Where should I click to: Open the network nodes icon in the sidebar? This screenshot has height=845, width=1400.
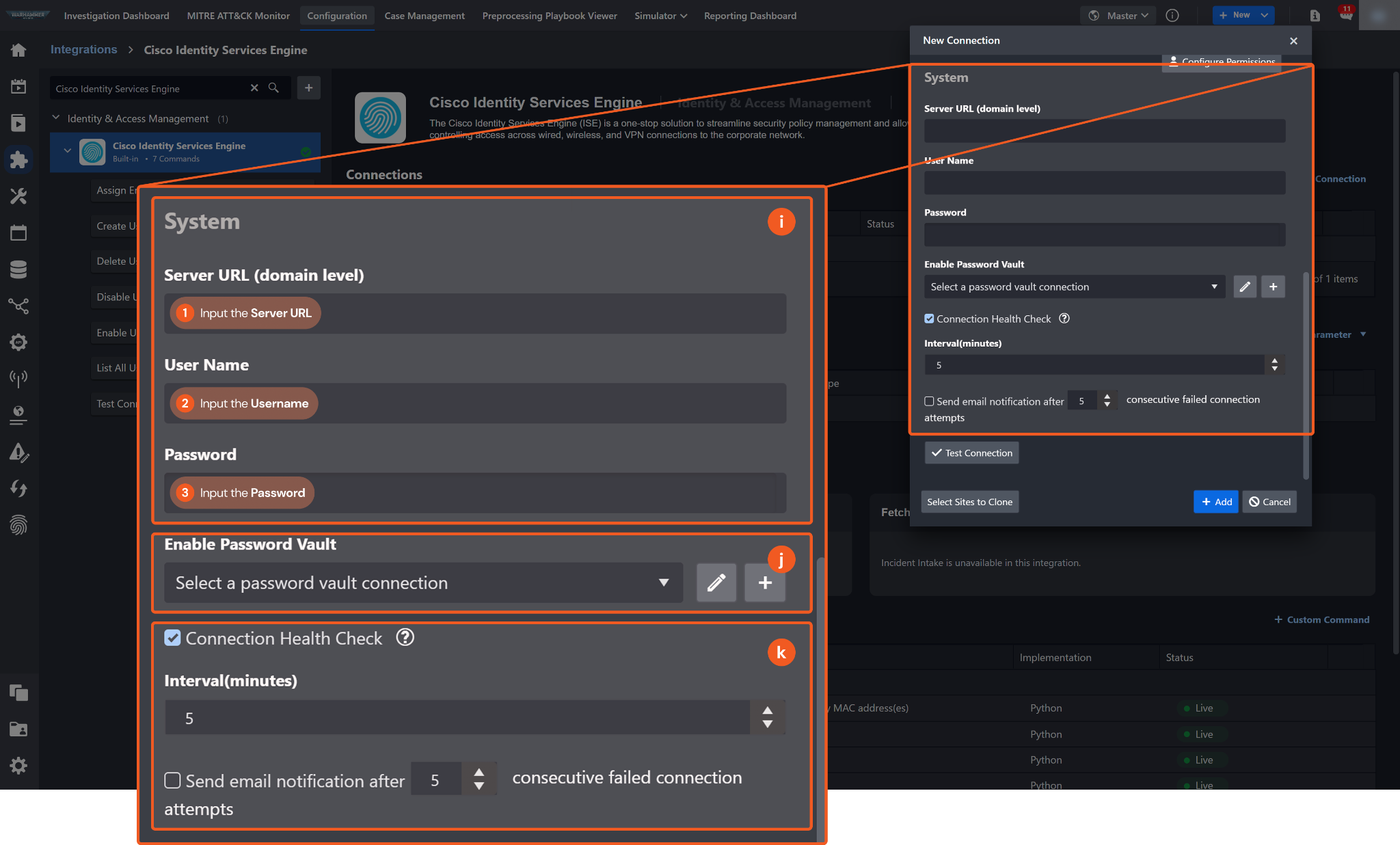pos(18,306)
